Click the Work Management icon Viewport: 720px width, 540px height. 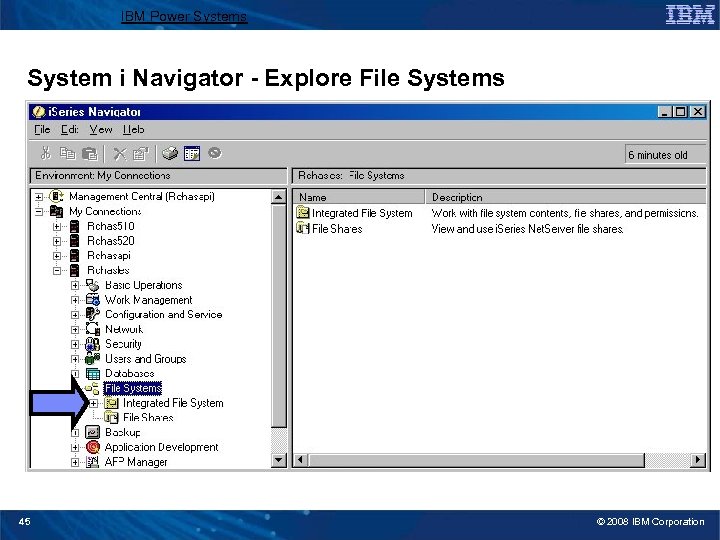(x=92, y=300)
